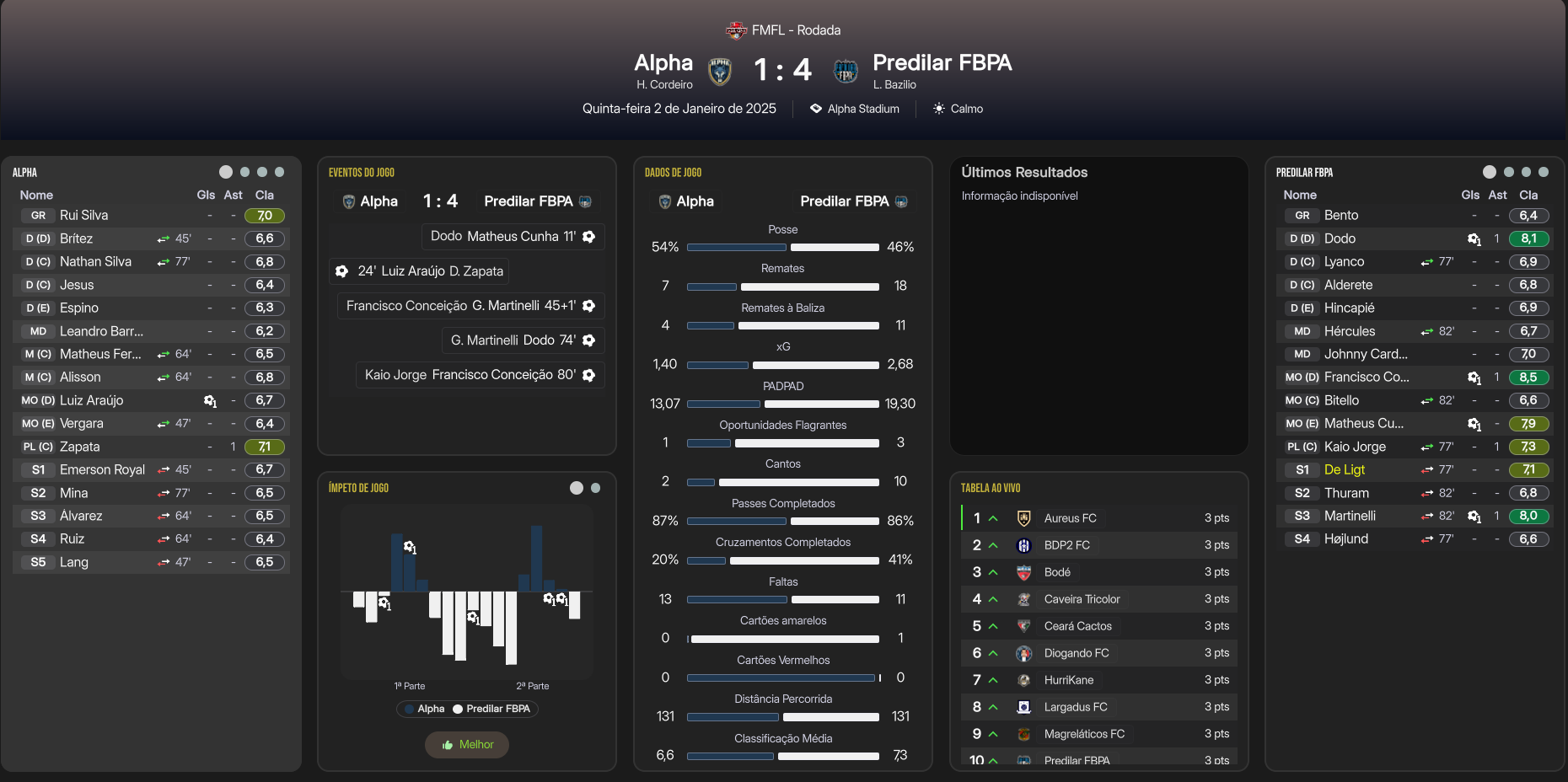Select the Dados de Jogo panel title
Viewport: 1568px width, 782px height.
coord(673,173)
